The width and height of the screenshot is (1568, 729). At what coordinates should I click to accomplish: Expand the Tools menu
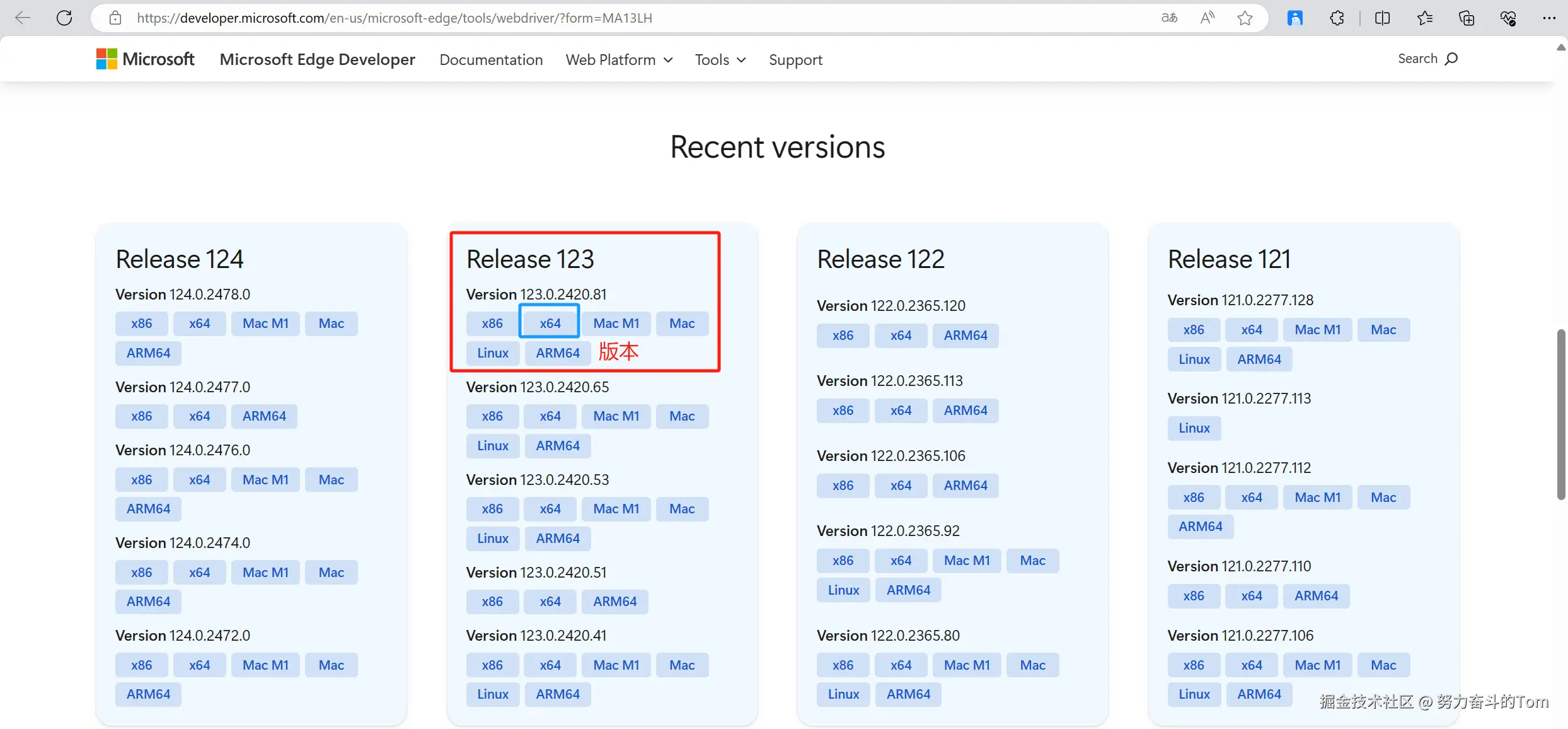pyautogui.click(x=720, y=60)
